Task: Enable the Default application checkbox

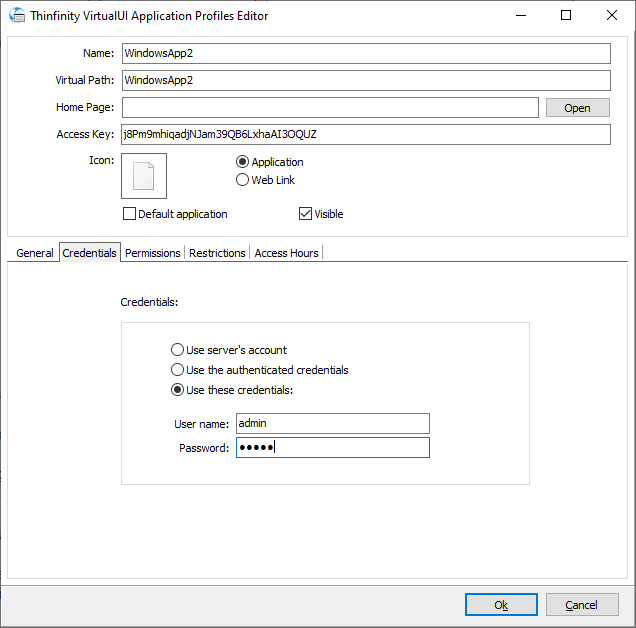Action: (129, 214)
